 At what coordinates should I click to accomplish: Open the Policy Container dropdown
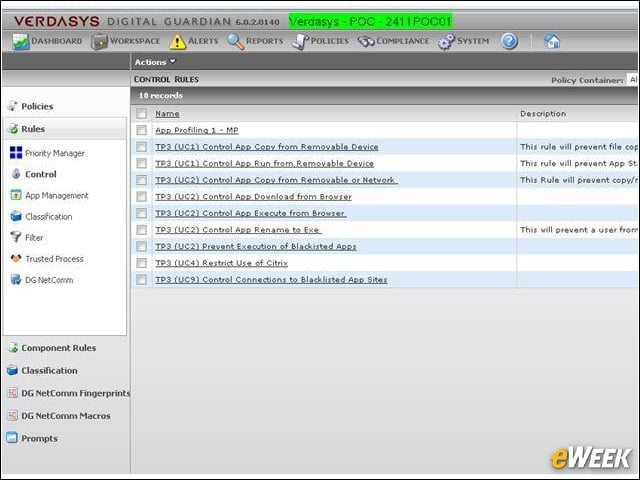coord(633,80)
